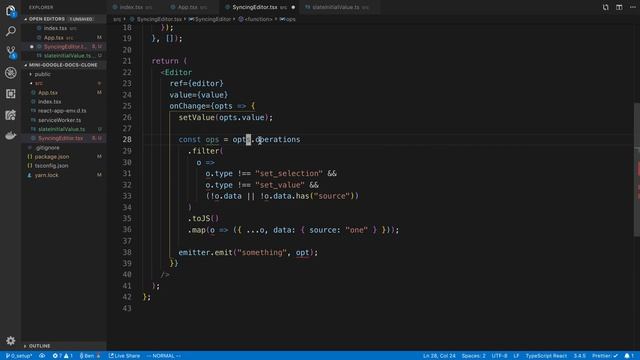This screenshot has height=360, width=640.
Task: Click the Split Editor icon
Action: (619, 7)
